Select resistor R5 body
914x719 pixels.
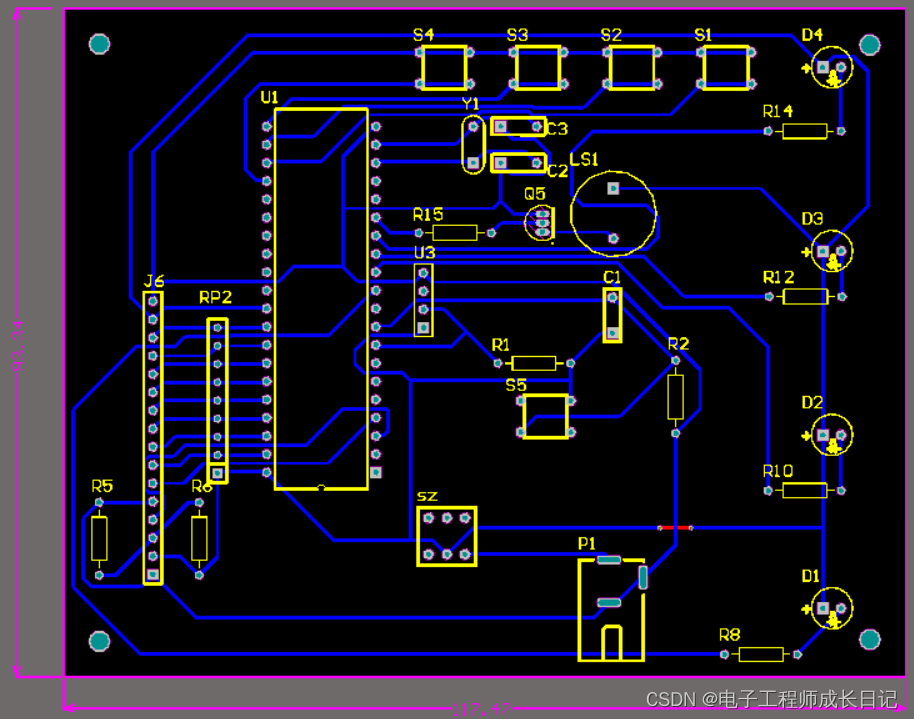tap(99, 538)
